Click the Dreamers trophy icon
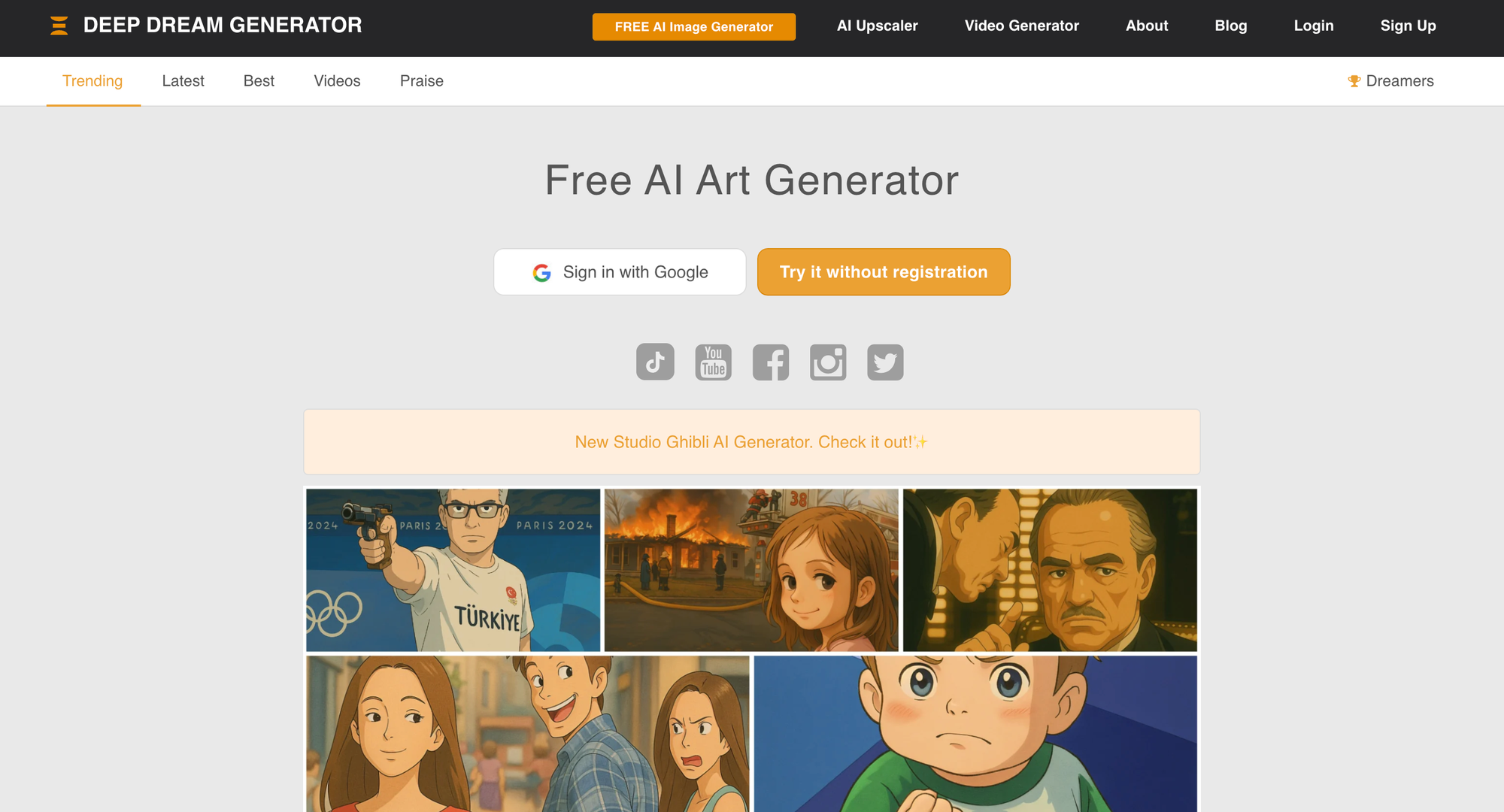The width and height of the screenshot is (1504, 812). [x=1354, y=81]
